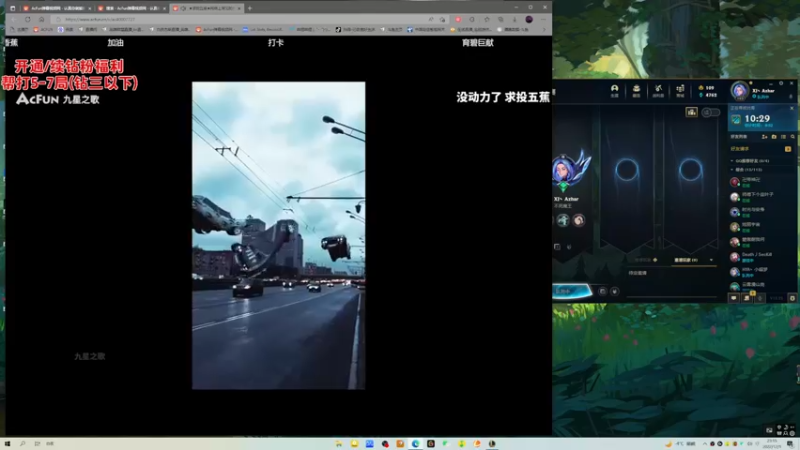Click the 加油 floating comment text
The height and width of the screenshot is (450, 800).
(x=115, y=43)
